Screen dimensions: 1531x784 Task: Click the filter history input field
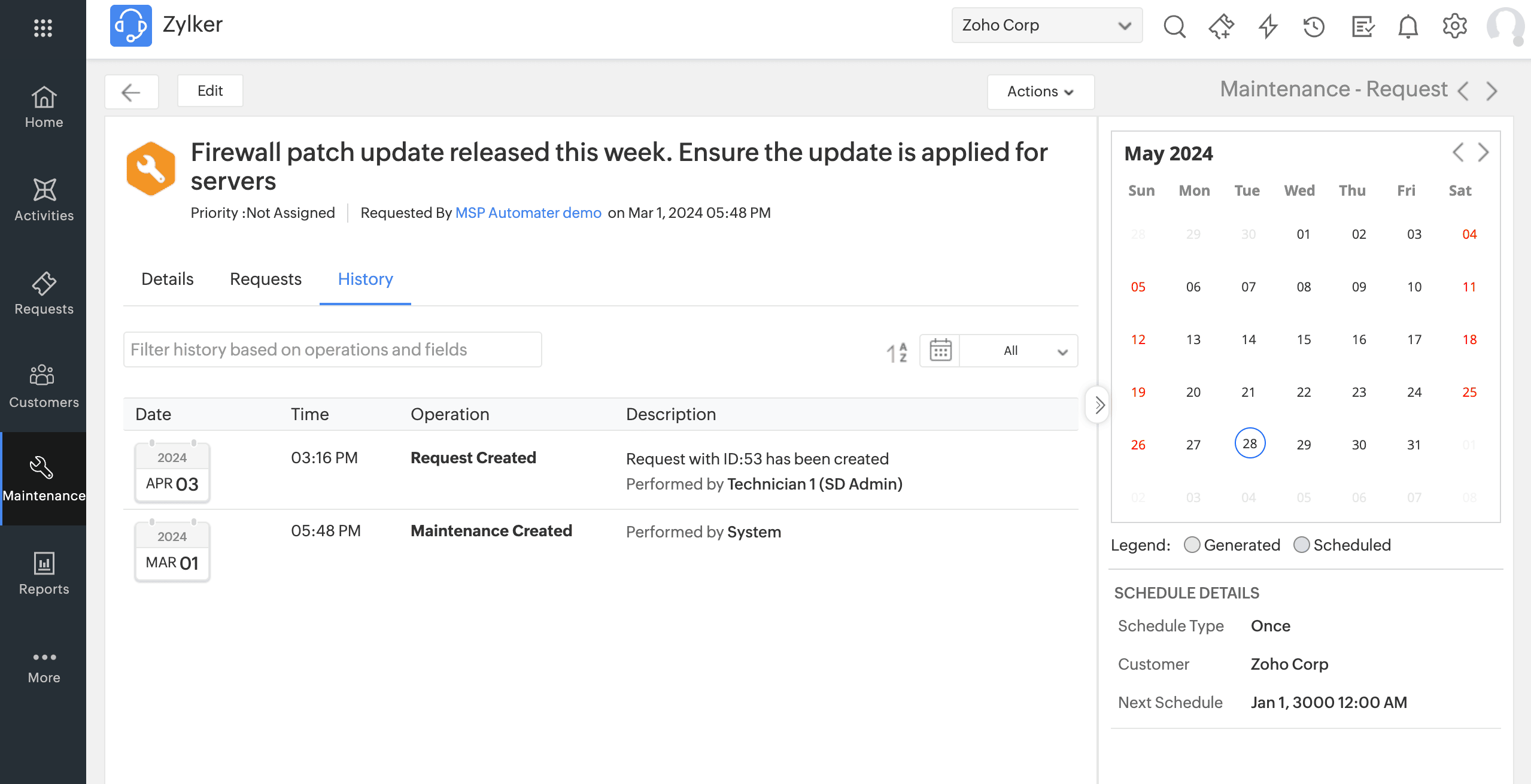pos(332,350)
